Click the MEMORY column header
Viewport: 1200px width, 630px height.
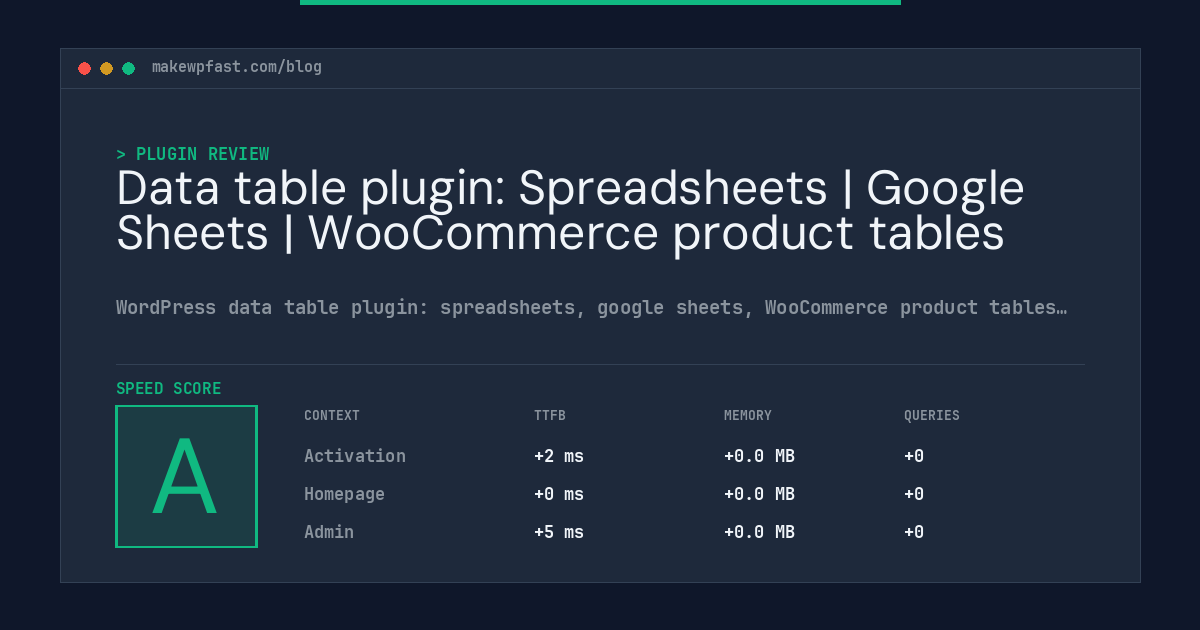click(x=748, y=415)
